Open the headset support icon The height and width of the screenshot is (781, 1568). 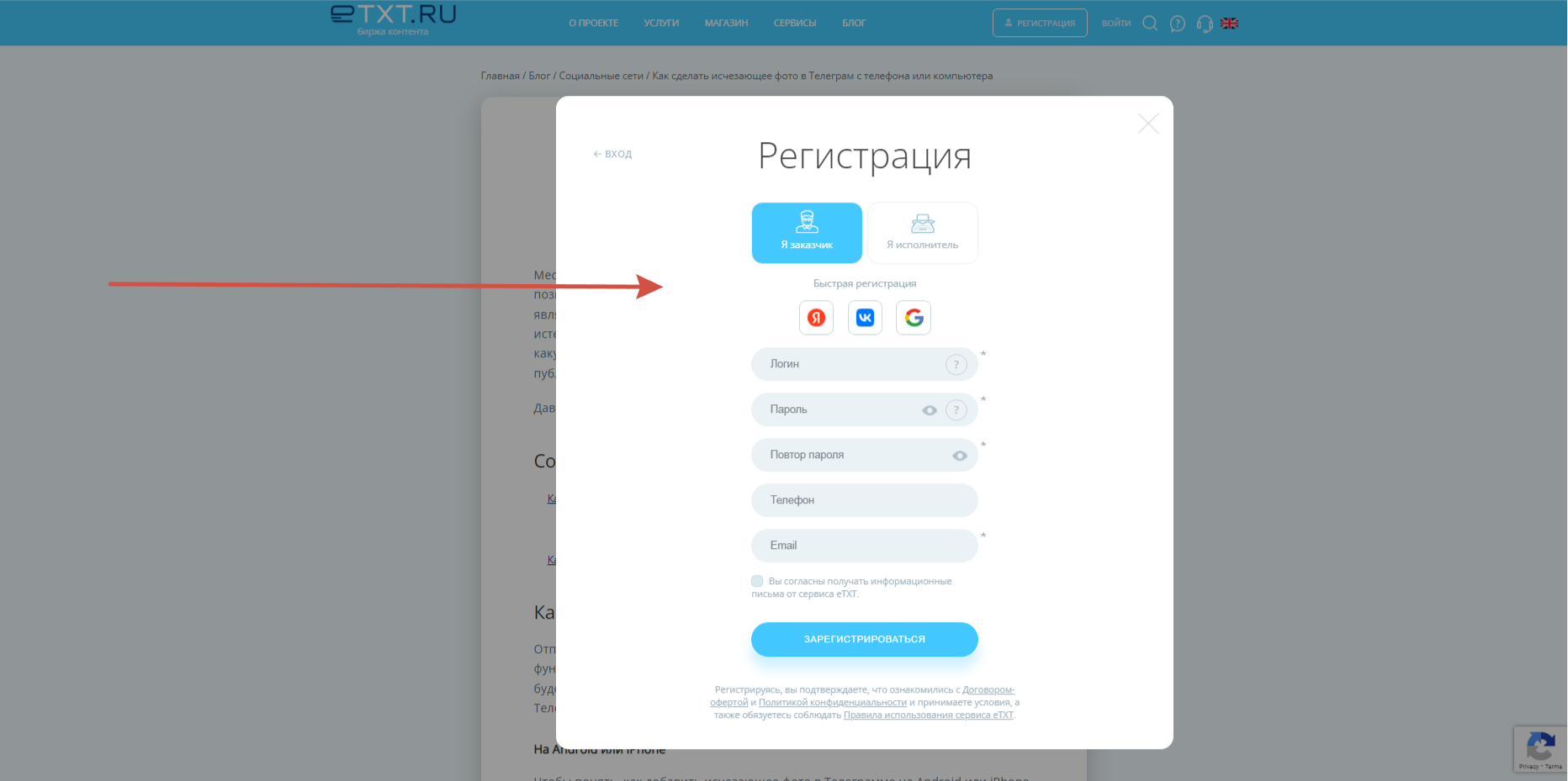1205,24
